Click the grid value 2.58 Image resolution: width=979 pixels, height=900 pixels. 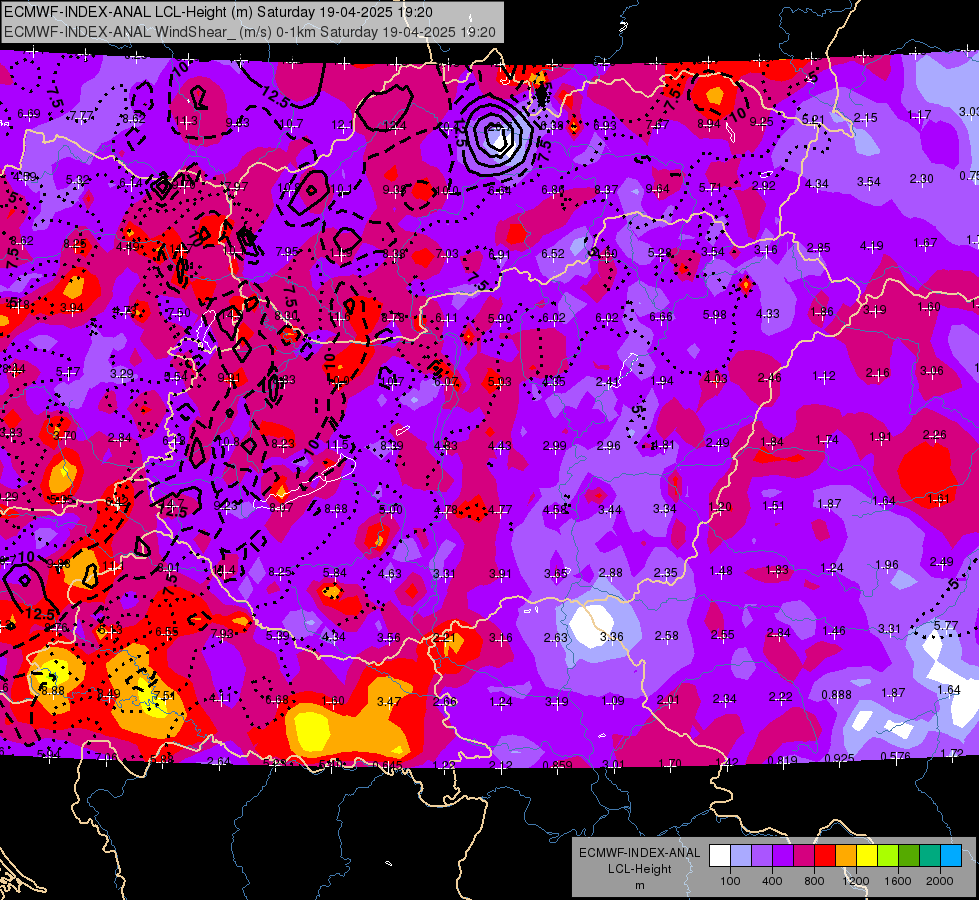pyautogui.click(x=666, y=635)
